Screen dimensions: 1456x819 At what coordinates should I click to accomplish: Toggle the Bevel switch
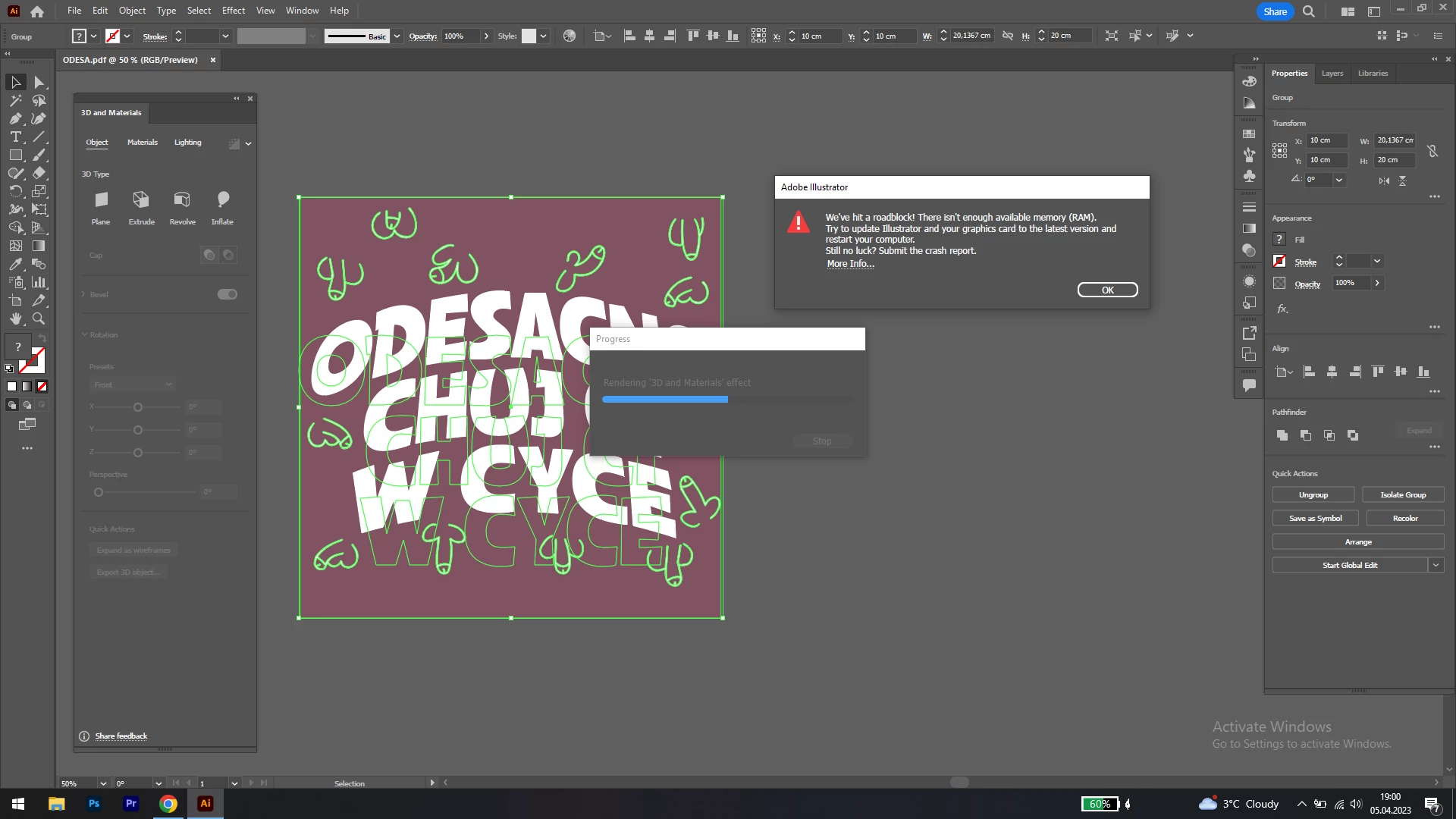pos(227,294)
